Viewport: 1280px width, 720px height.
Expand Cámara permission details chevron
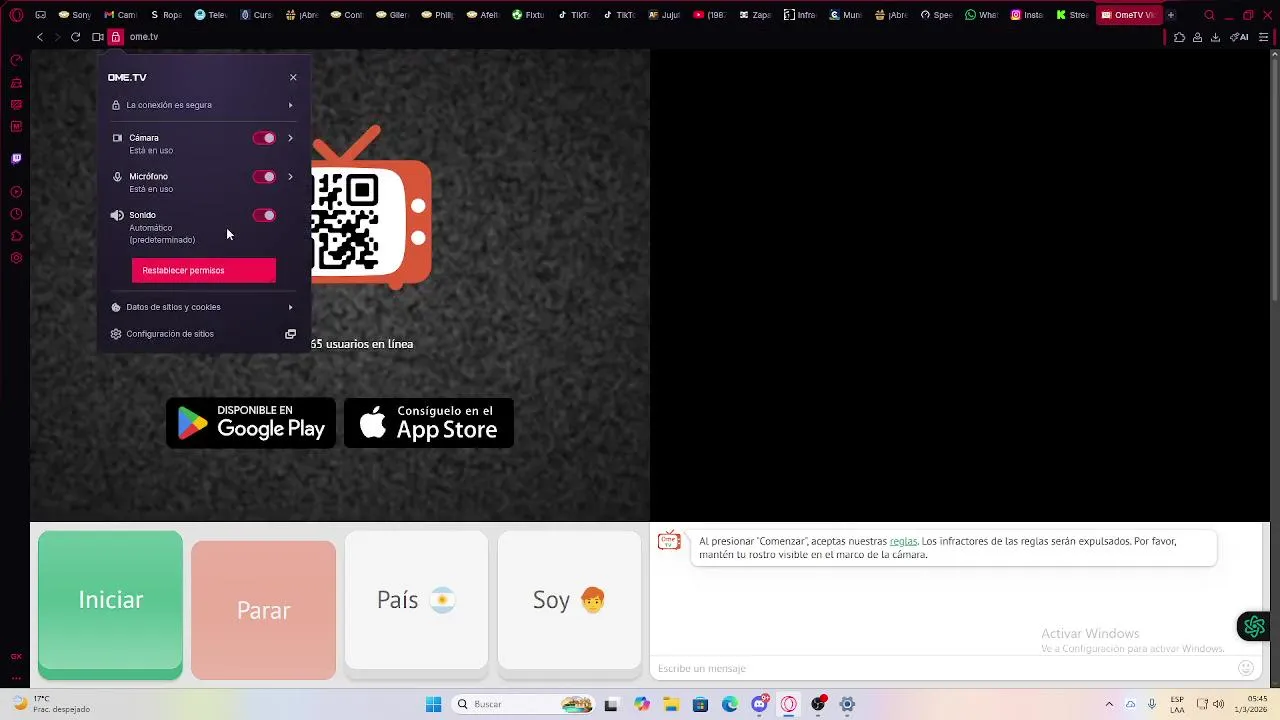[291, 138]
